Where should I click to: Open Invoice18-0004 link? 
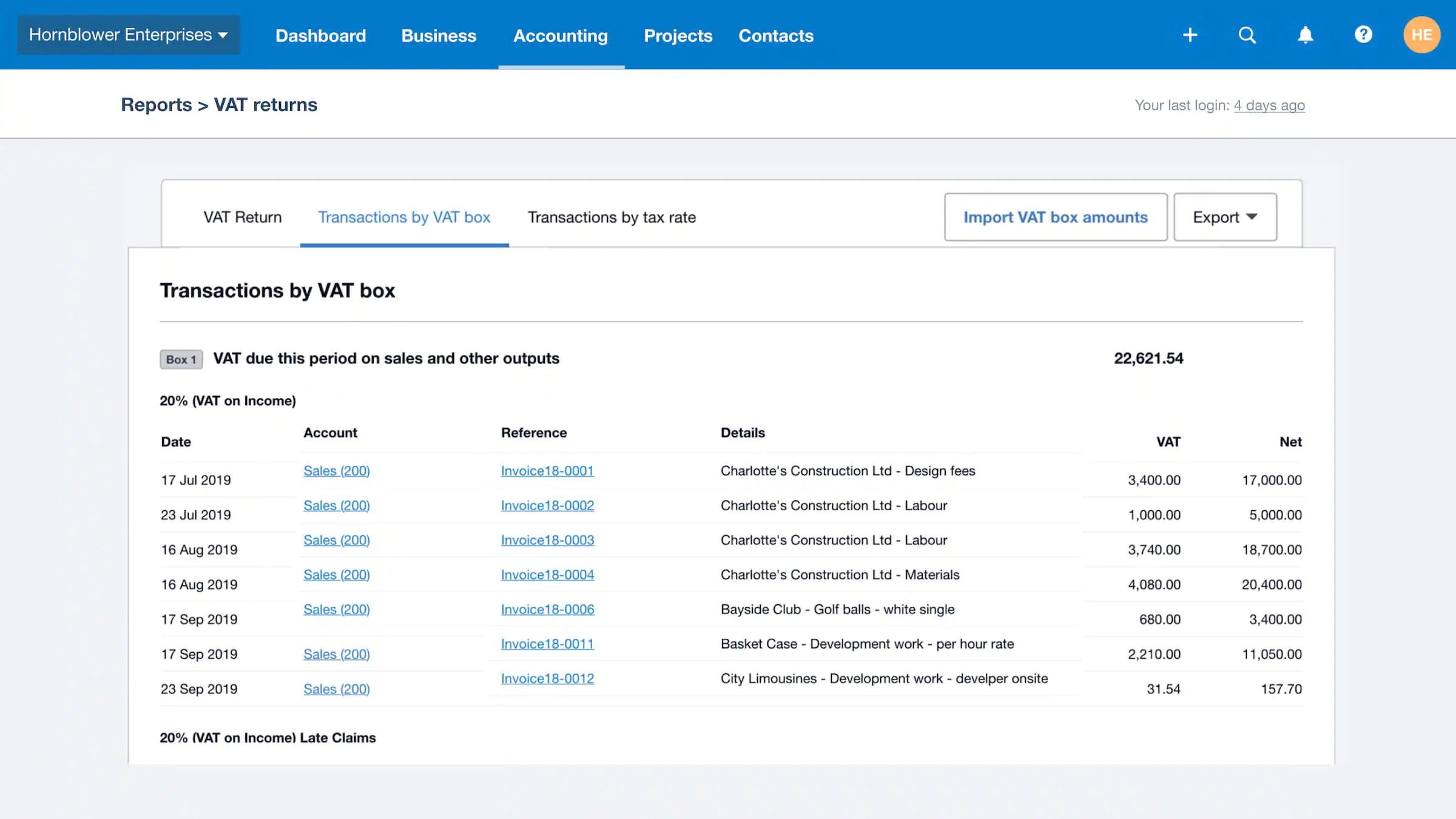coord(547,574)
